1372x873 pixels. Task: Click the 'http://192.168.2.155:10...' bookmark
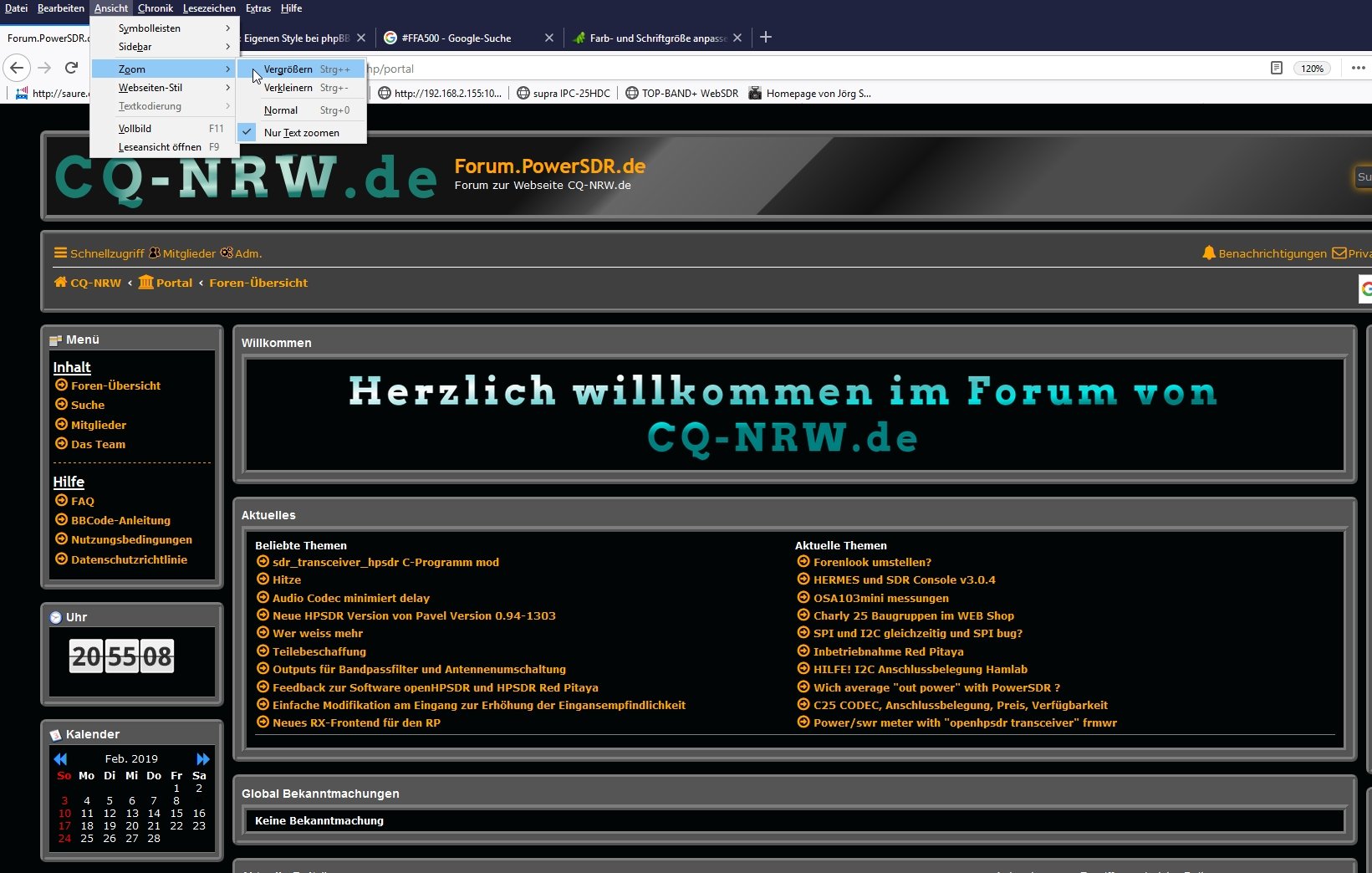pos(440,93)
